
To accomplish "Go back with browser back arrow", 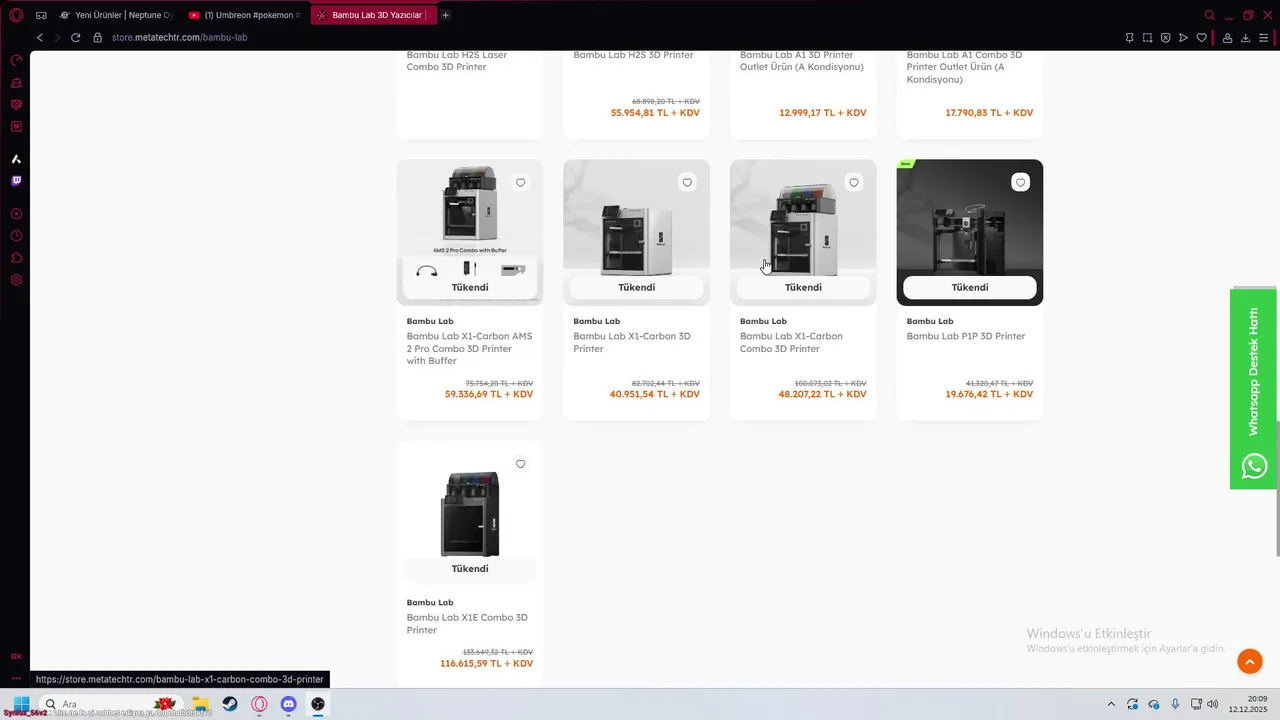I will pos(40,37).
